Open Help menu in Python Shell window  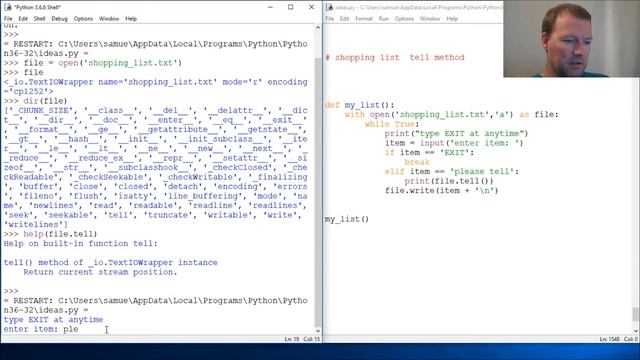tap(131, 19)
